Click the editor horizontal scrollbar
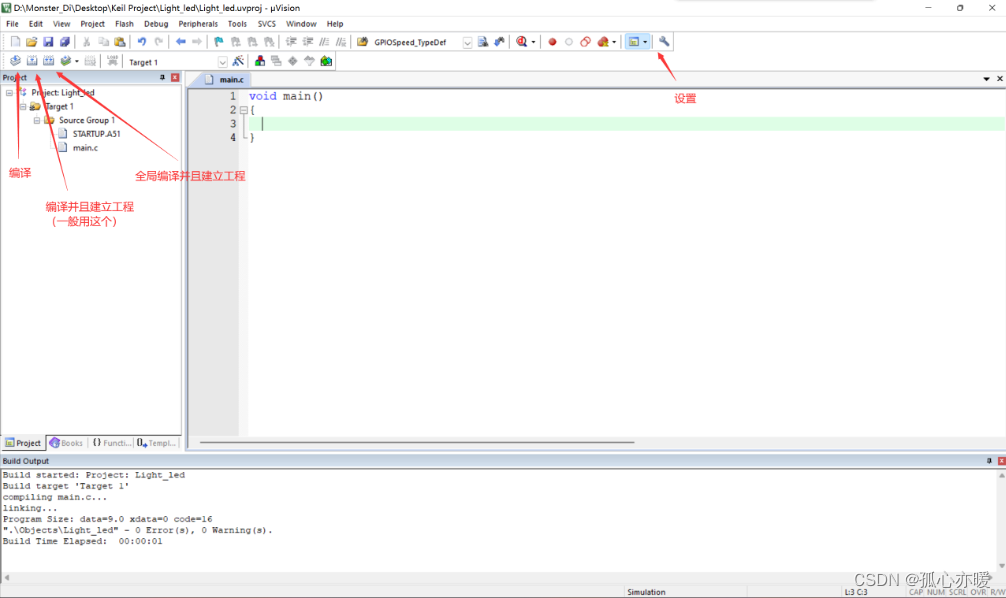Image resolution: width=1006 pixels, height=598 pixels. coord(417,442)
